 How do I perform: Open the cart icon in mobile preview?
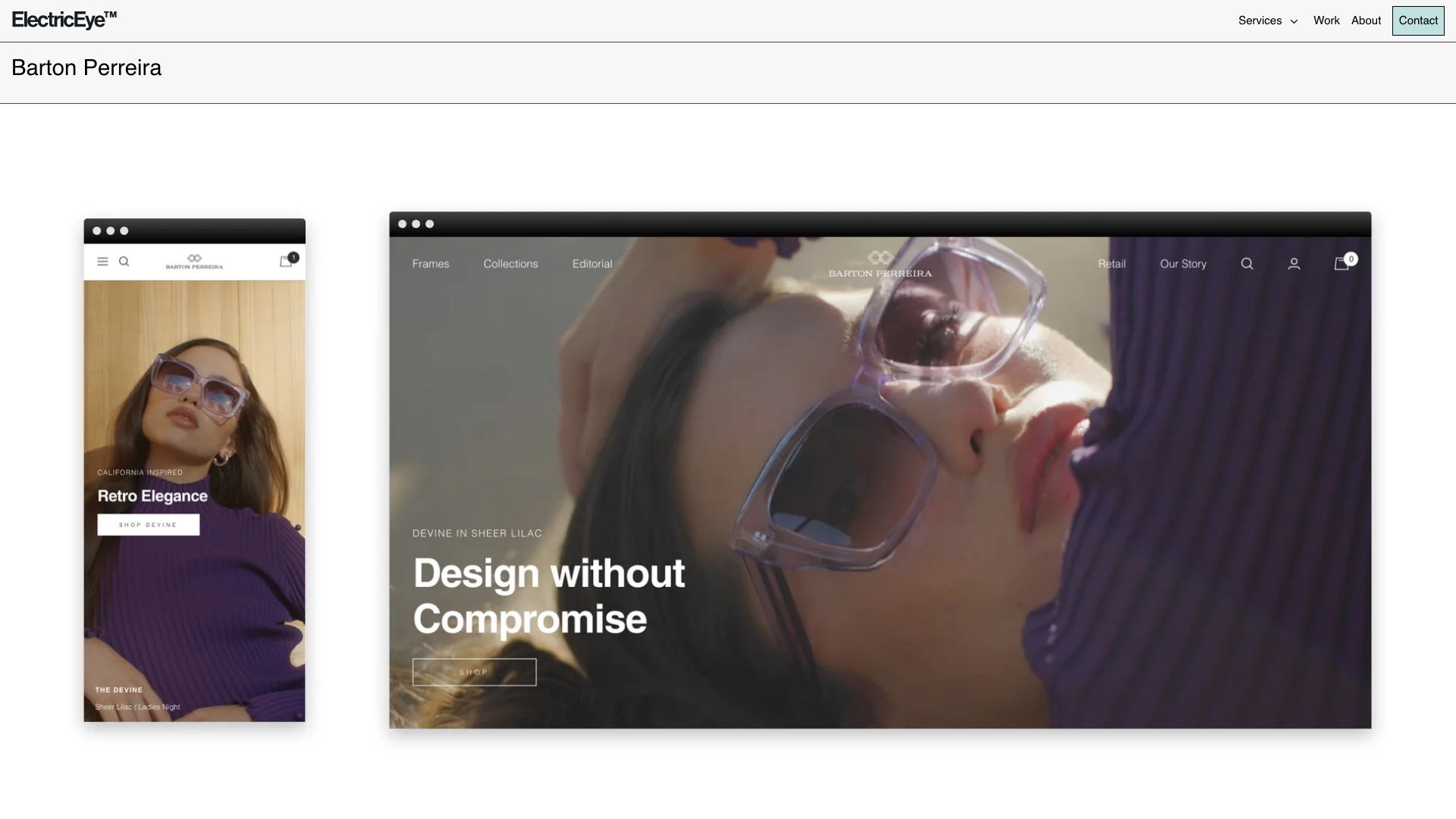(287, 261)
